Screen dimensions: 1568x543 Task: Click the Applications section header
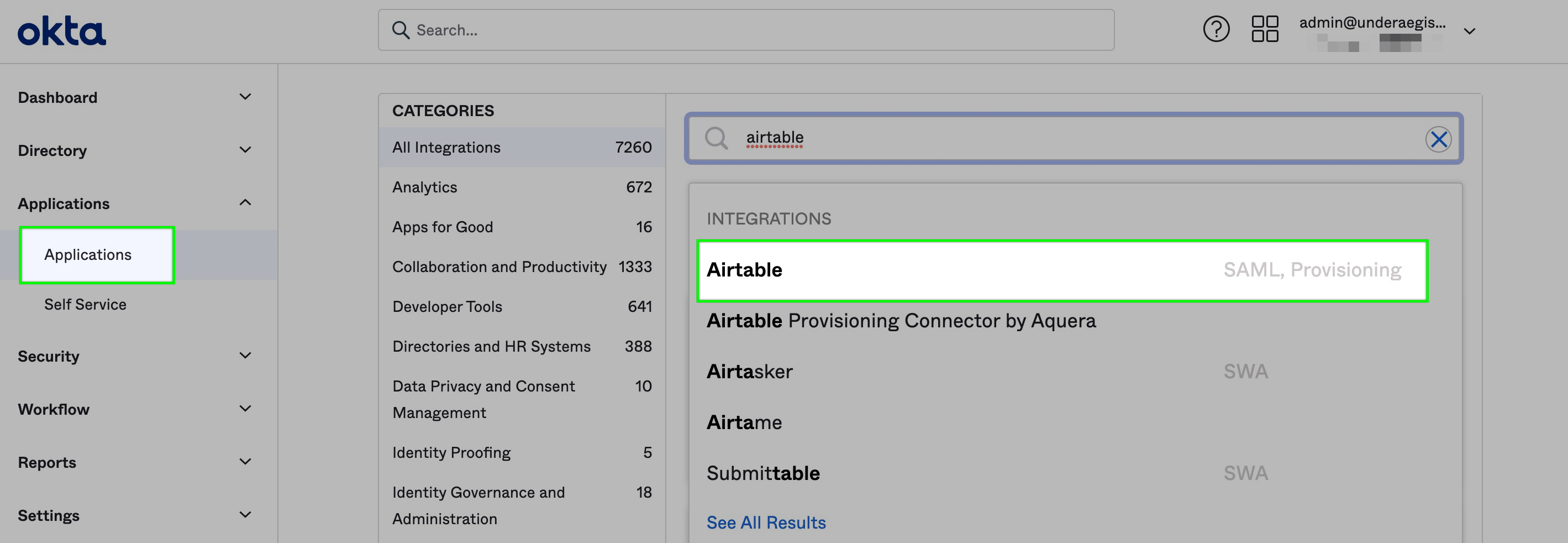[64, 203]
